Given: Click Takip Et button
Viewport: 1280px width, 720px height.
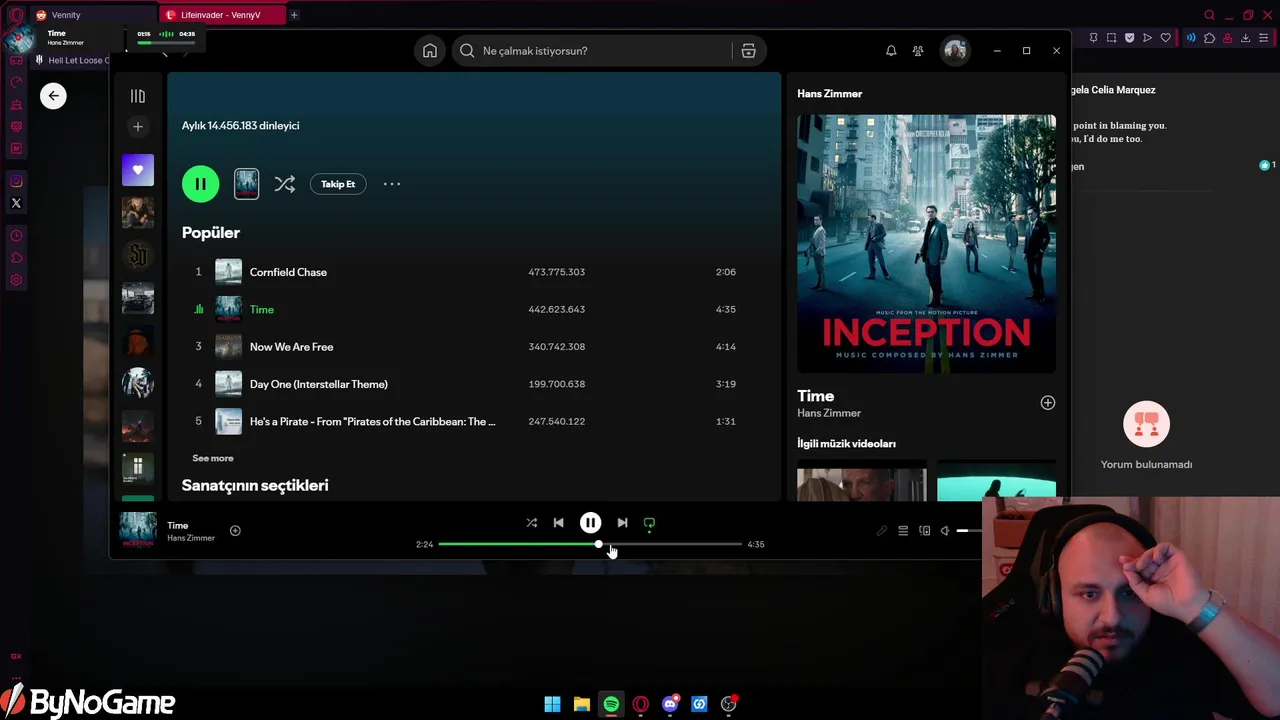Looking at the screenshot, I should tap(338, 184).
